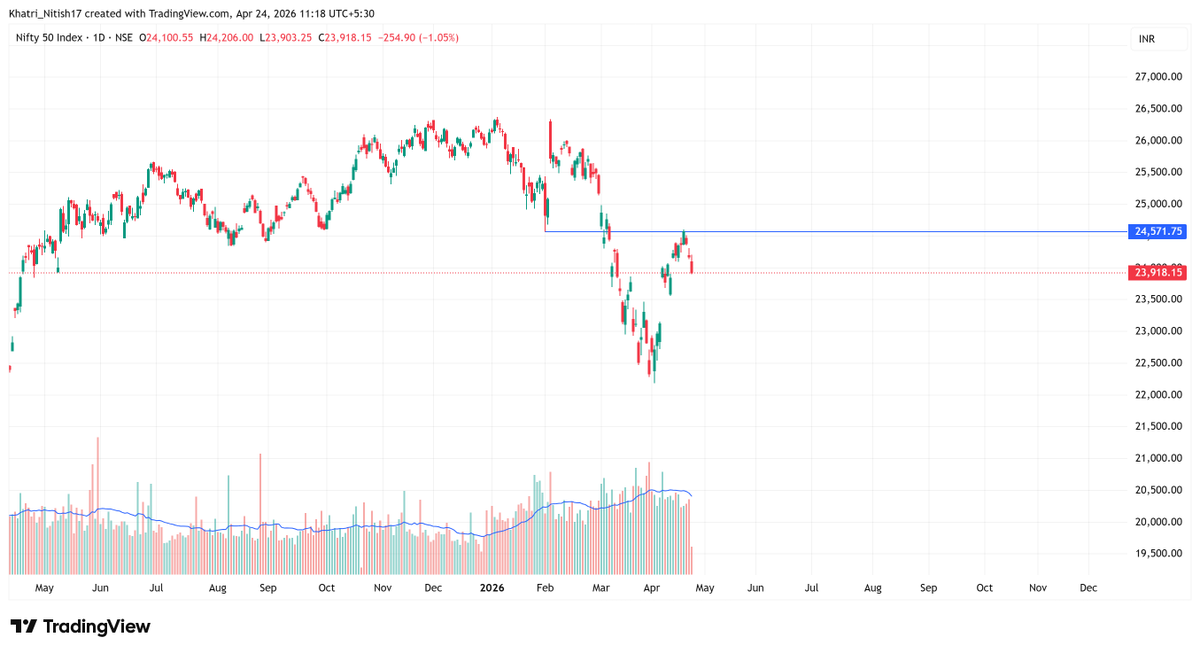Click the TradingView logo icon

[x=22, y=625]
